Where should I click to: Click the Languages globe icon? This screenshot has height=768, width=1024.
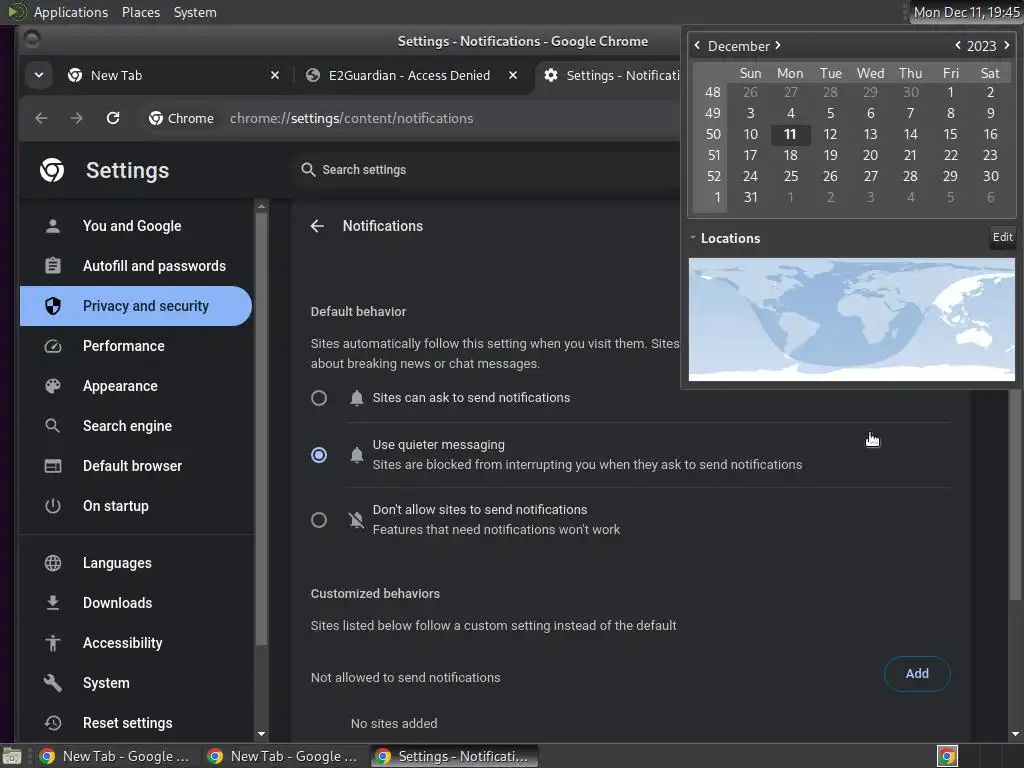[x=53, y=563]
